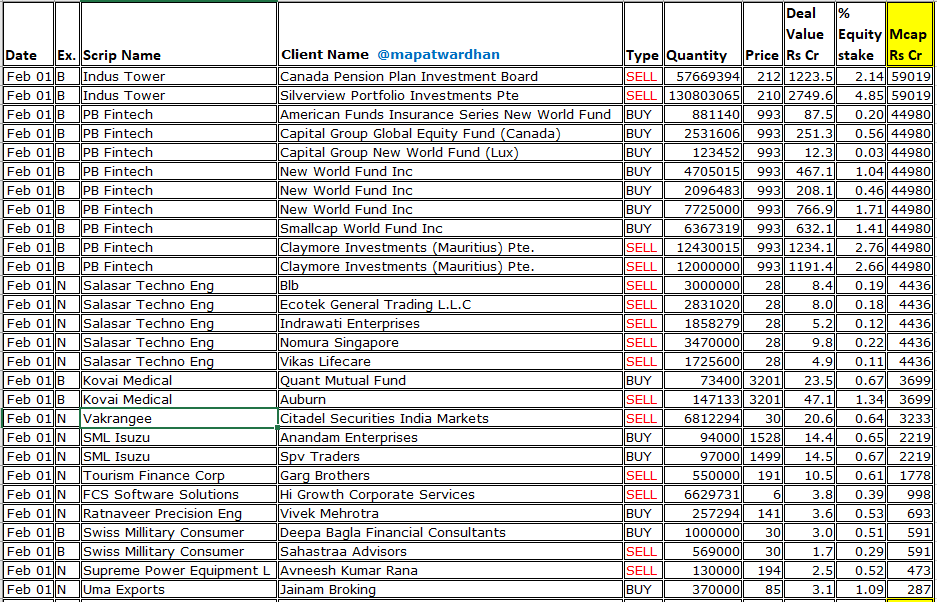Select Canada Pension Plan Investment Board cell

coord(451,77)
